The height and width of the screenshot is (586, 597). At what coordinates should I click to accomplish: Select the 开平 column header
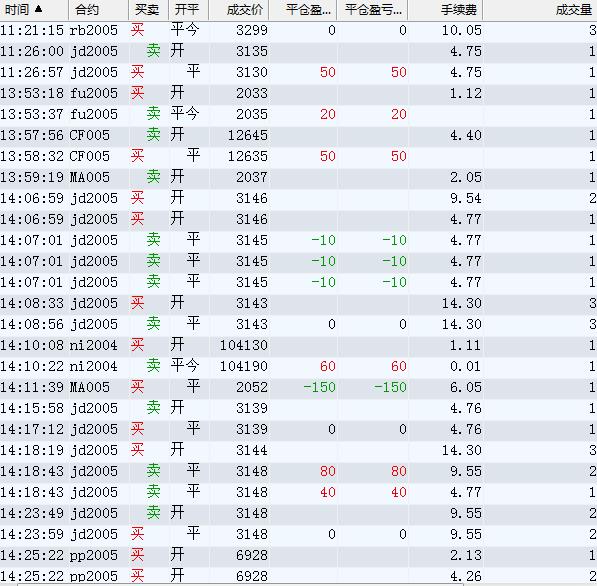(x=188, y=10)
